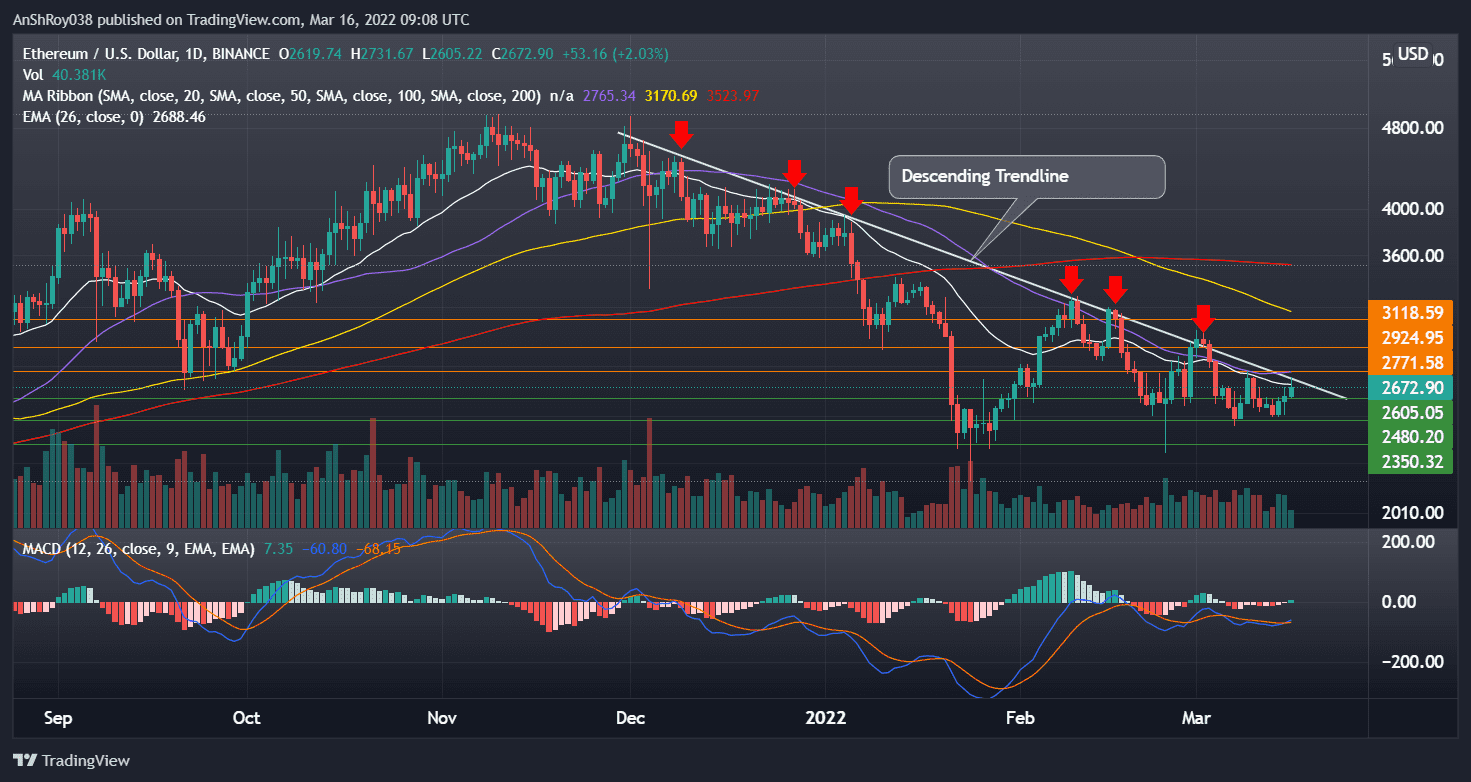Toggle the Vol indicator legend

click(x=33, y=74)
